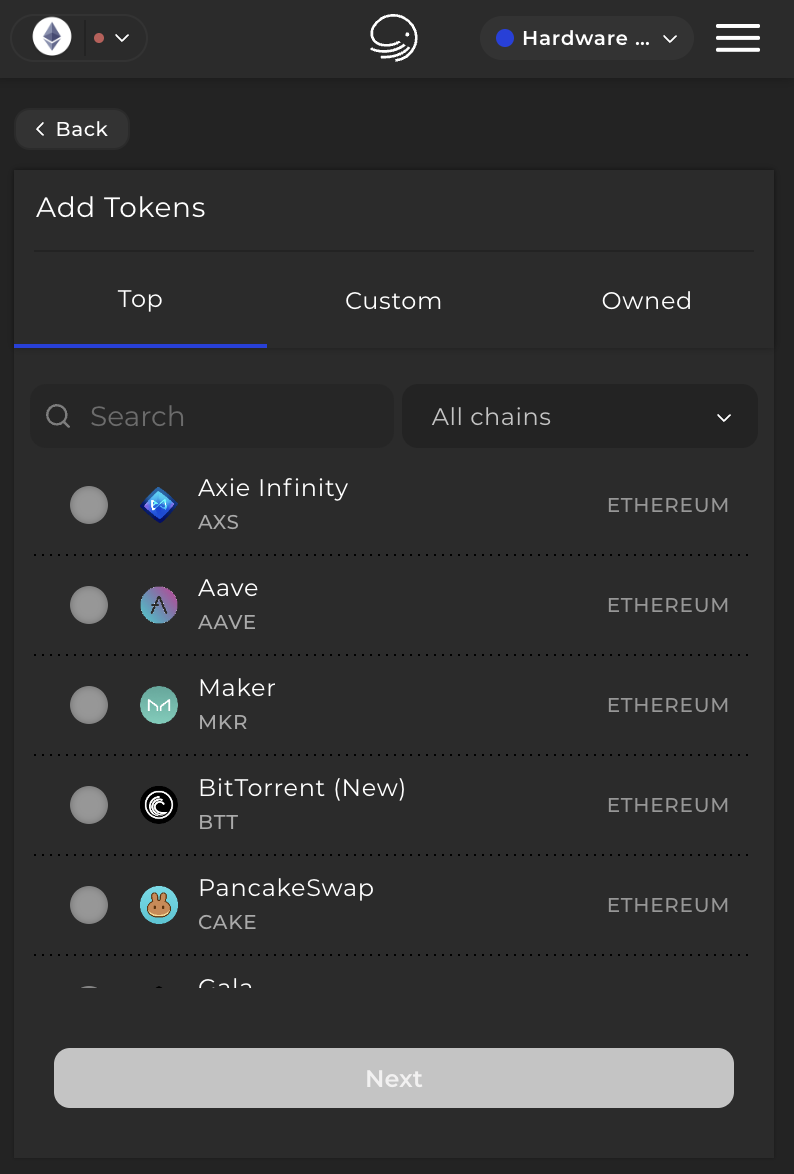Click the PancakeSwap bunny icon
The width and height of the screenshot is (794, 1174).
159,904
